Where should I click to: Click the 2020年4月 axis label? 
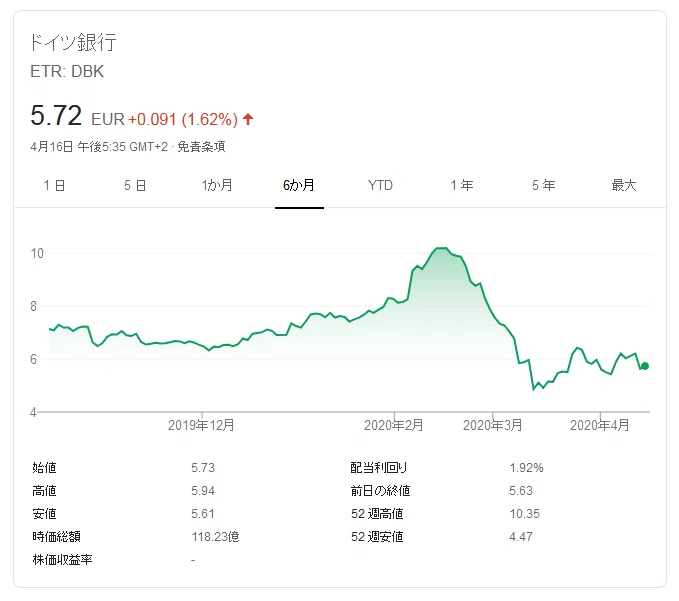point(600,425)
